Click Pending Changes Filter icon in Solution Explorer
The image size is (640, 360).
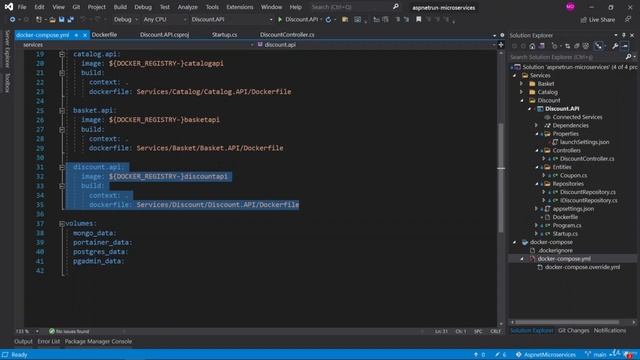[x=554, y=46]
